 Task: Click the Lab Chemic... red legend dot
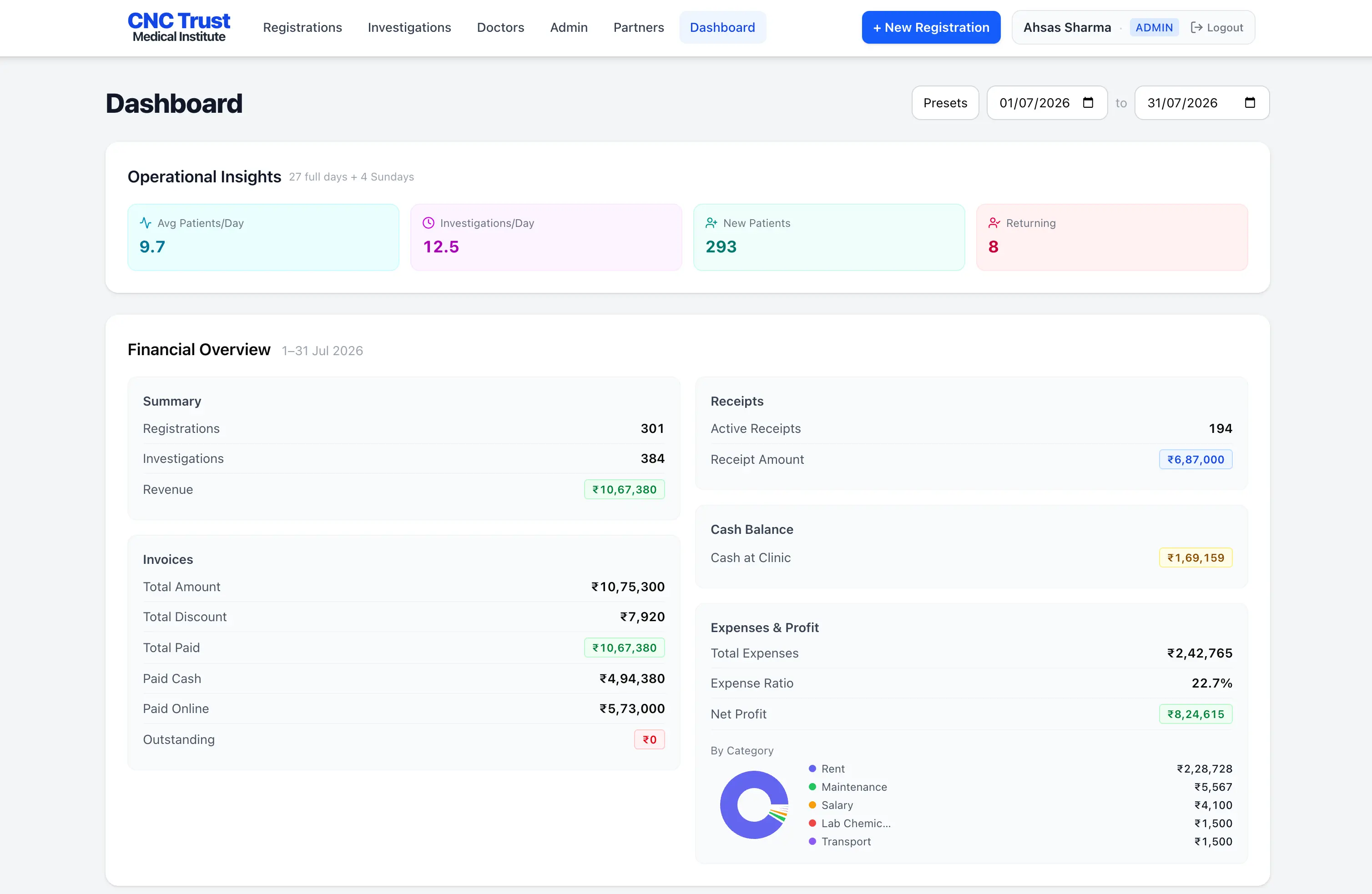[x=812, y=823]
